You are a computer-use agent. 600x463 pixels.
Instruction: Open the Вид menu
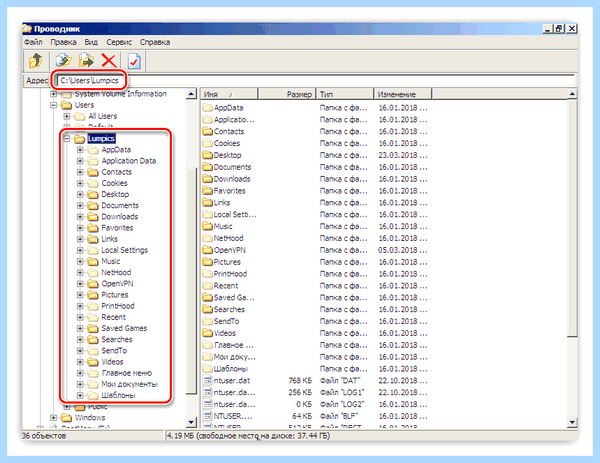pyautogui.click(x=91, y=42)
